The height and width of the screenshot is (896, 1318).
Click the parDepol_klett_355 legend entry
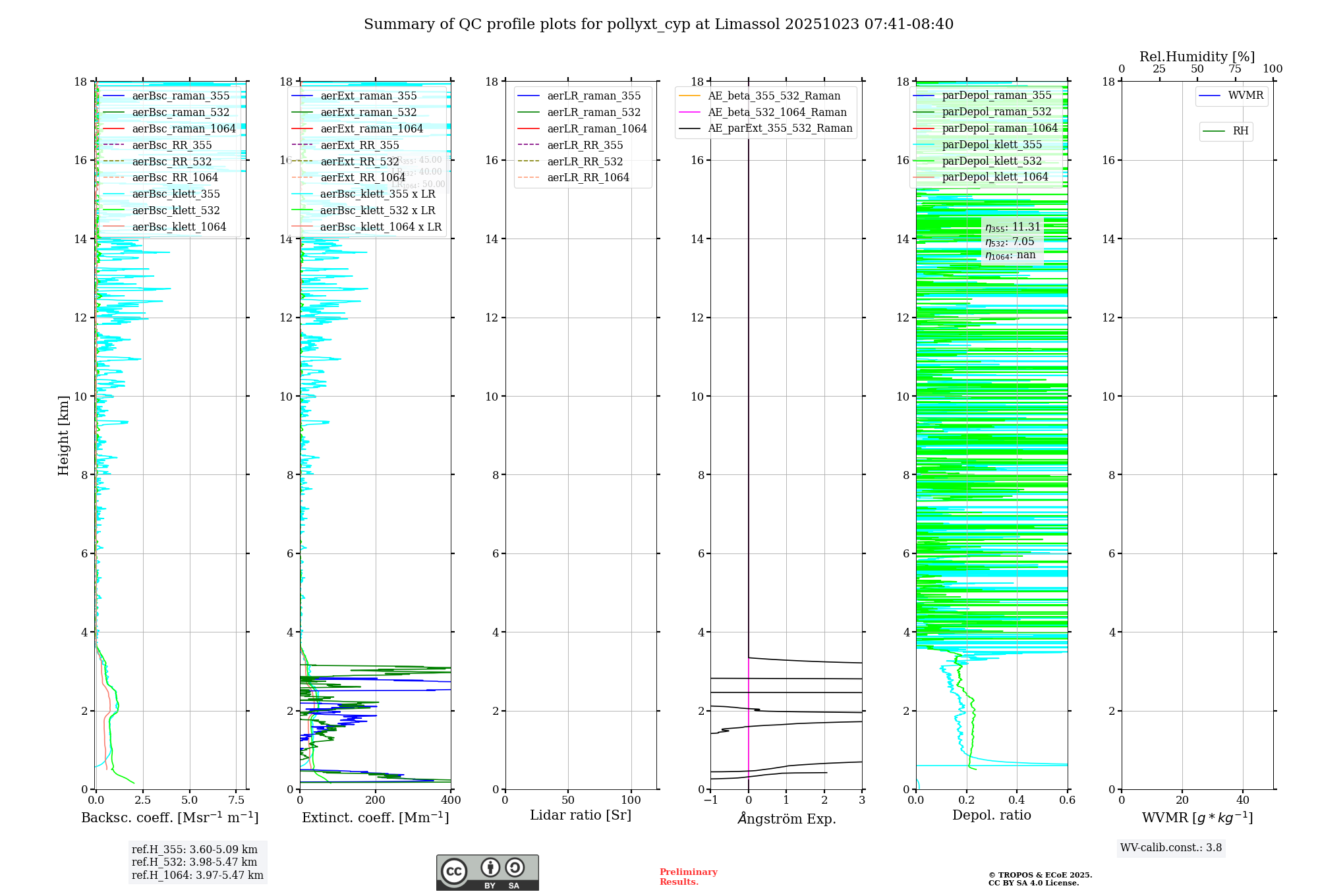(992, 145)
